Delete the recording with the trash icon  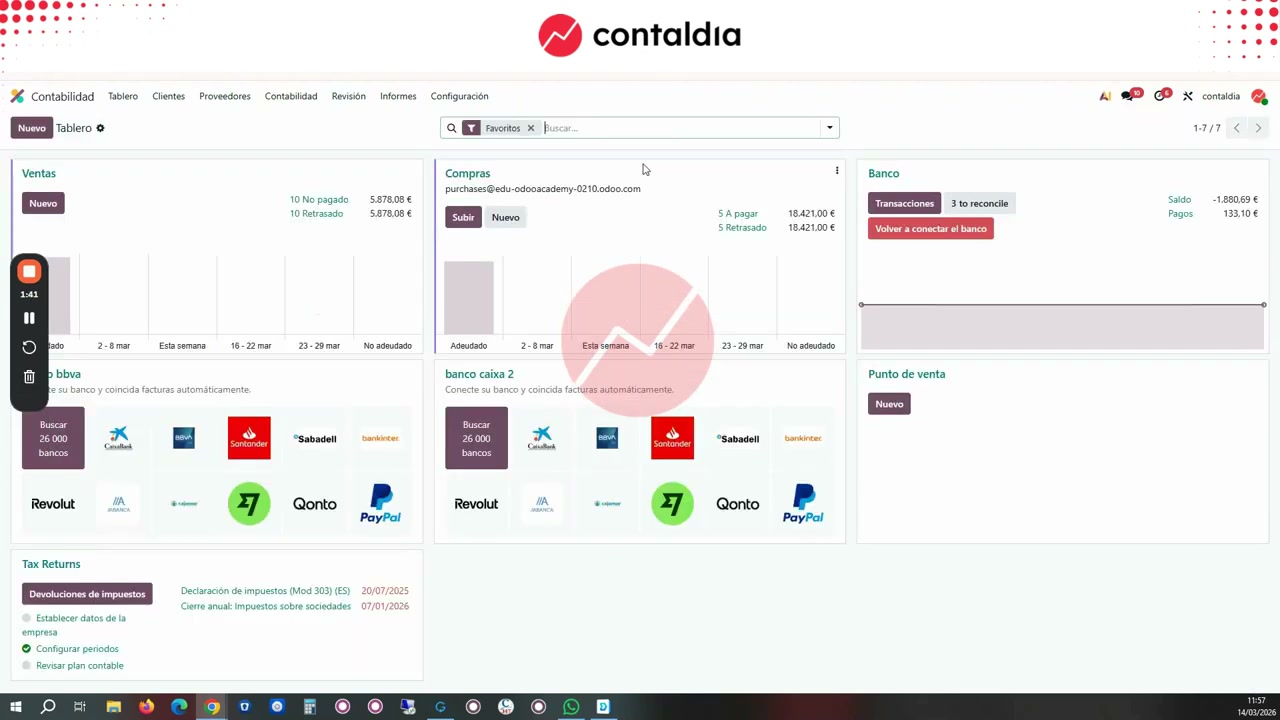tap(29, 377)
